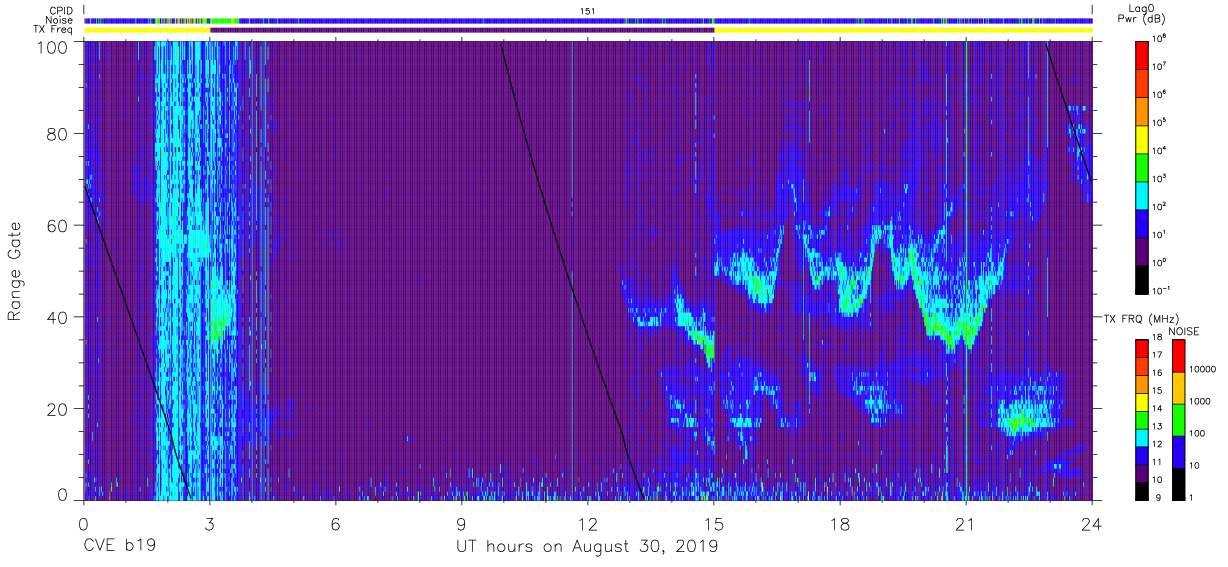Click the 'CPID' label at top left
This screenshot has width=1228, height=567.
click(62, 10)
